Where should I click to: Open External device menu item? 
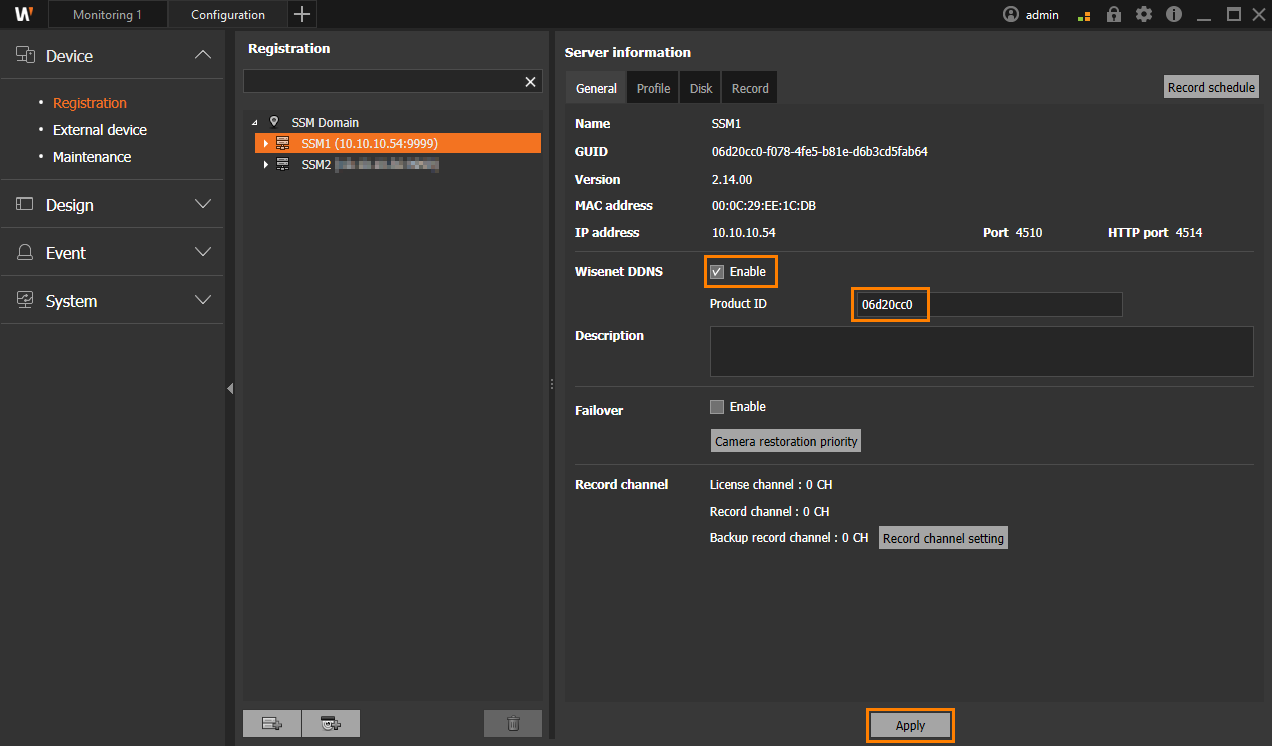click(x=100, y=130)
